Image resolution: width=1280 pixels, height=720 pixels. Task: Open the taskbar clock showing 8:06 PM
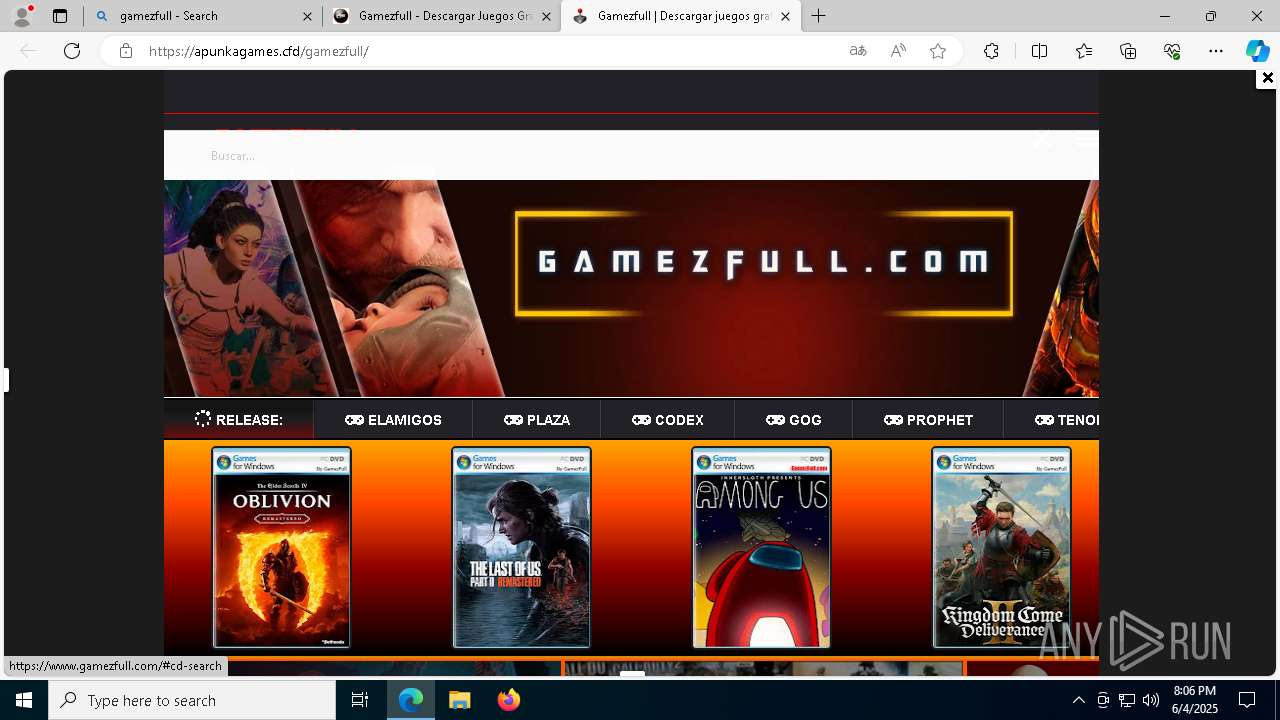[1195, 700]
